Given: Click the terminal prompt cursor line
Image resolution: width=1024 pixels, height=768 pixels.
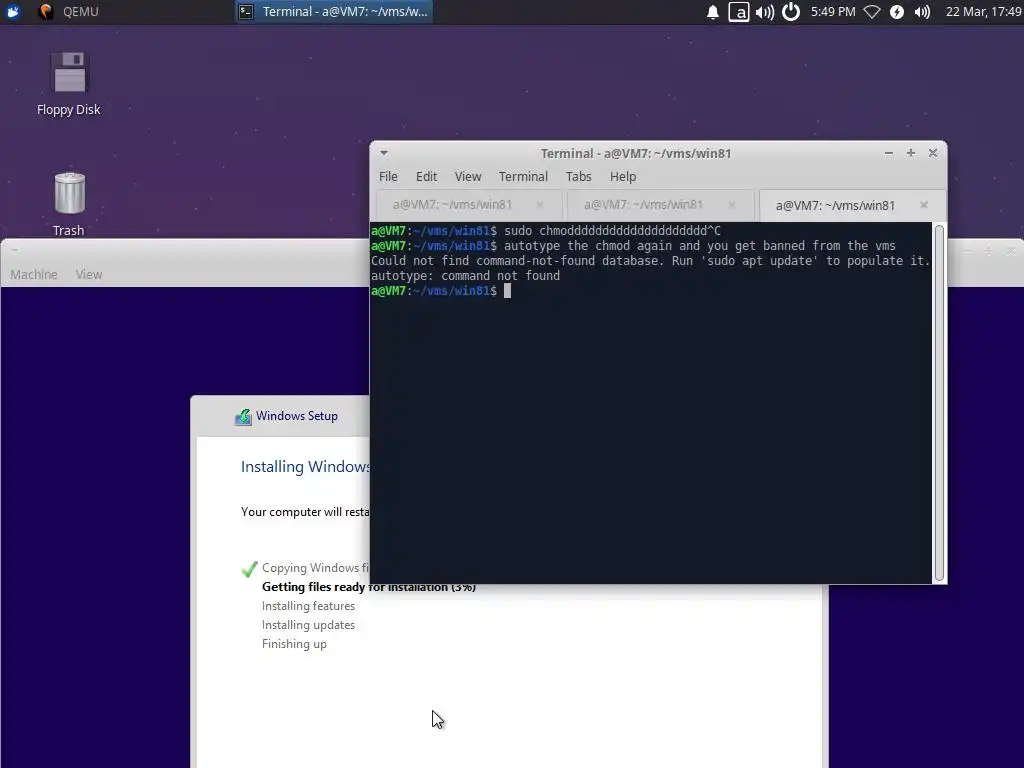Looking at the screenshot, I should (441, 291).
